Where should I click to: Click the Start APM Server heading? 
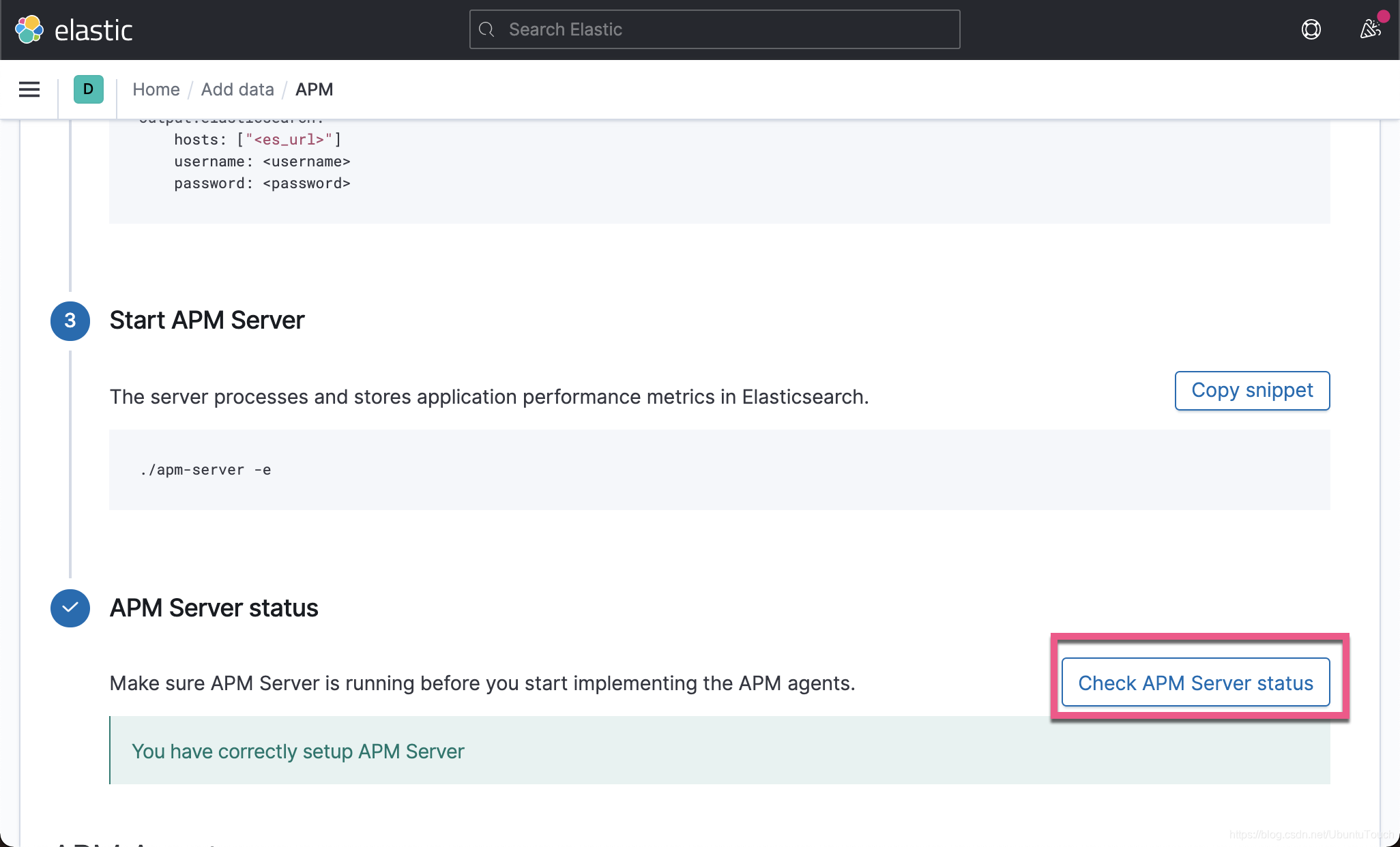[x=207, y=321]
